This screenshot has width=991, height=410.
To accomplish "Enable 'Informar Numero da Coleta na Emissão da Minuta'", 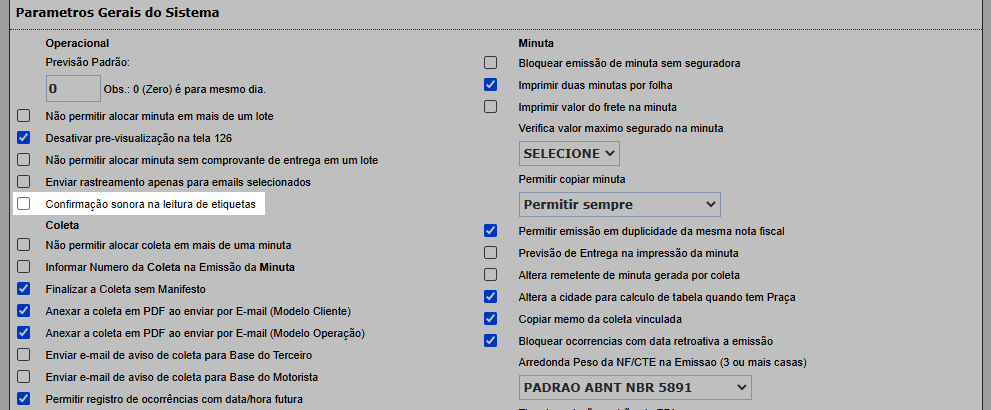I will pos(24,267).
